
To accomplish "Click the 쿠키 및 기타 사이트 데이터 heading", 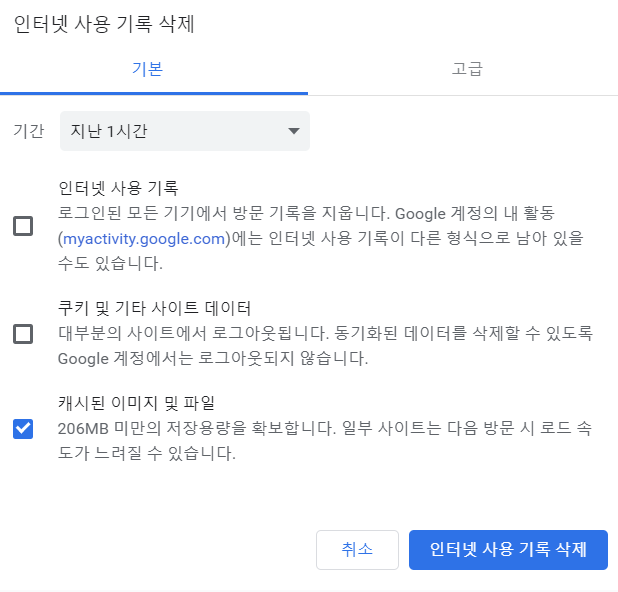I will click(154, 308).
